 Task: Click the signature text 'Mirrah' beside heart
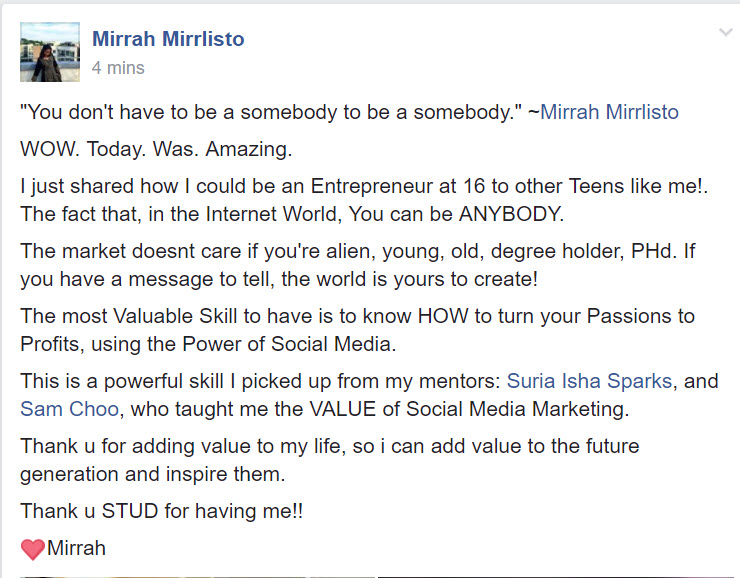click(x=76, y=548)
